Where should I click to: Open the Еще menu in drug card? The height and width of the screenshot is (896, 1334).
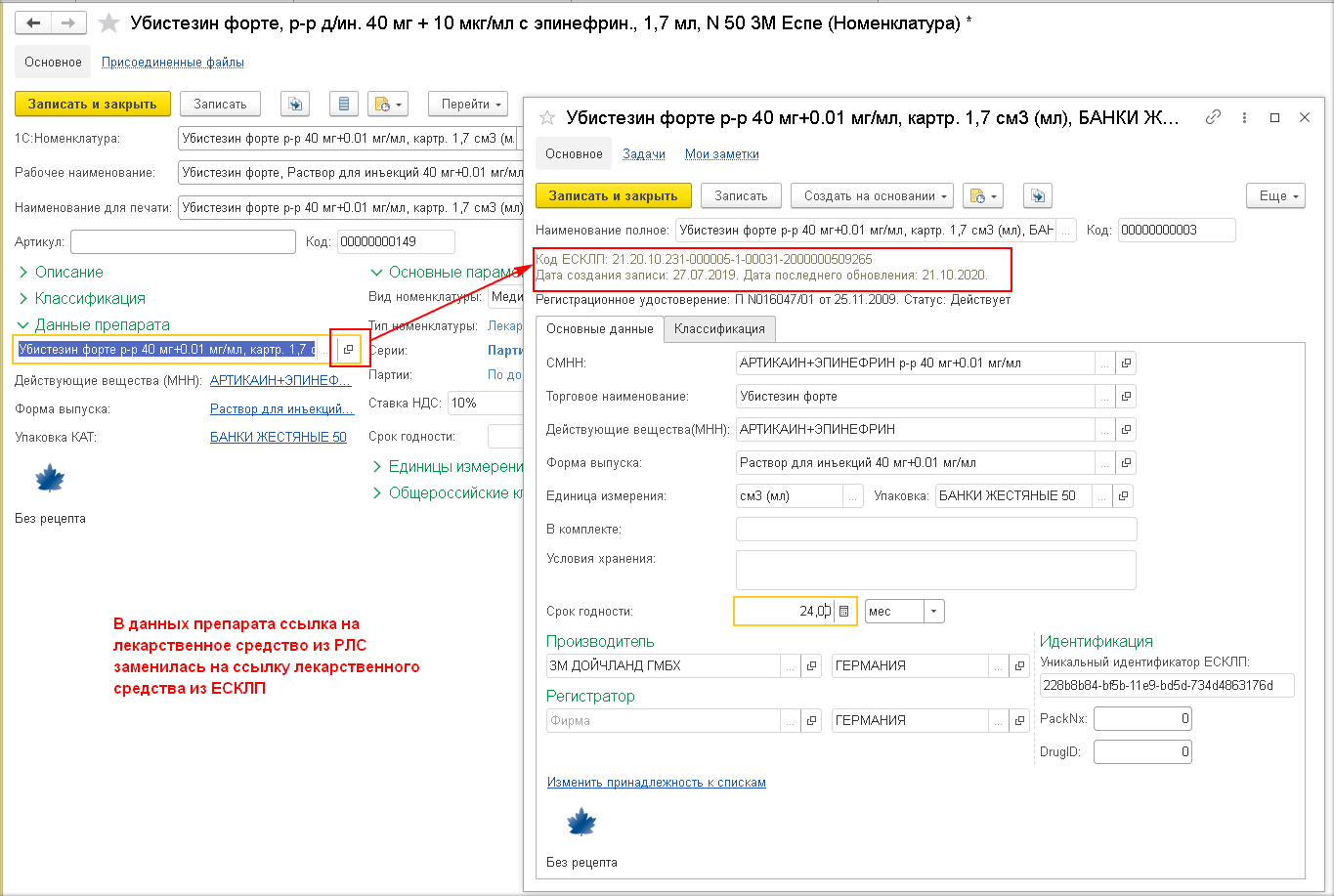1276,195
